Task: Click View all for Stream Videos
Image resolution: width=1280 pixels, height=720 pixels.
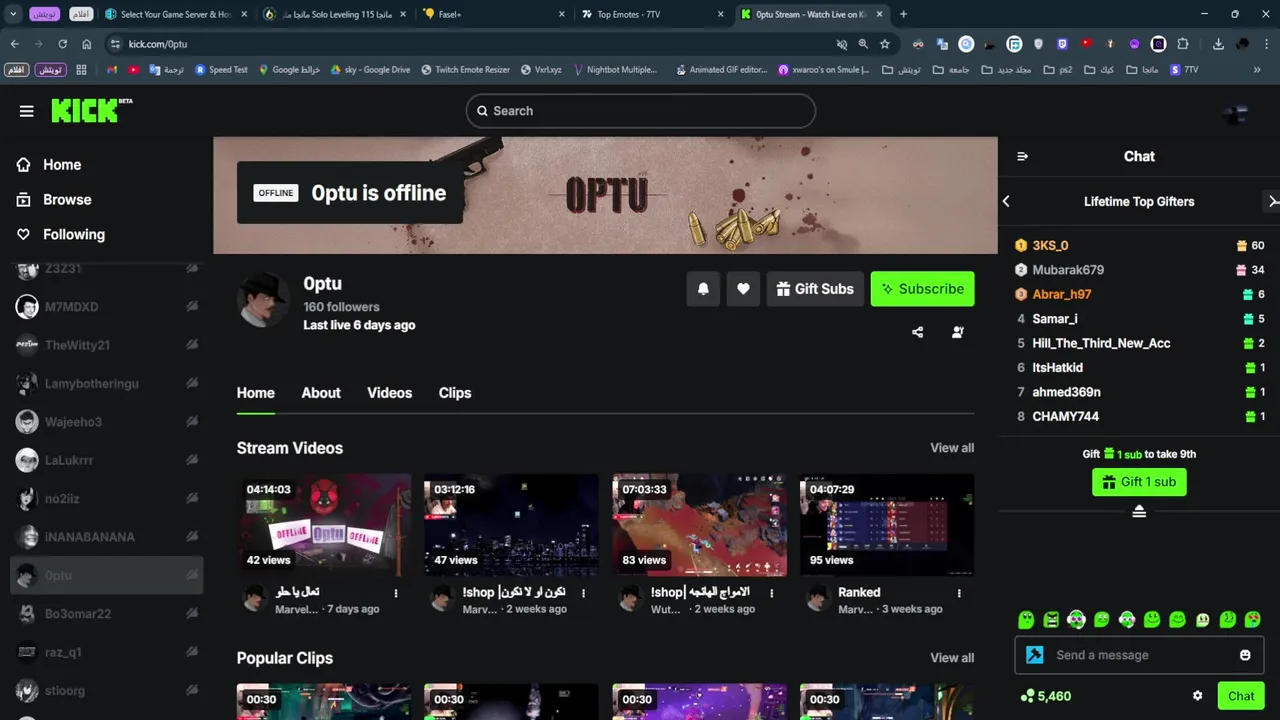Action: 952,448
